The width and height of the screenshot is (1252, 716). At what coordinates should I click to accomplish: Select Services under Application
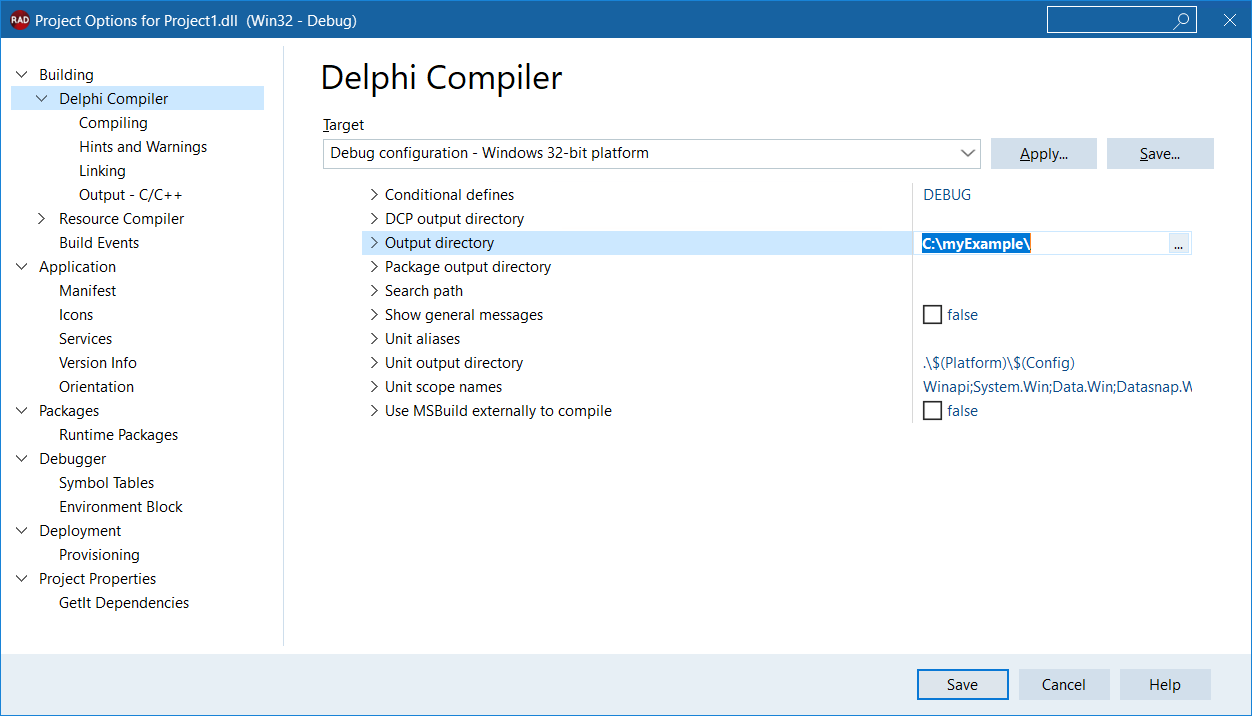pos(85,339)
